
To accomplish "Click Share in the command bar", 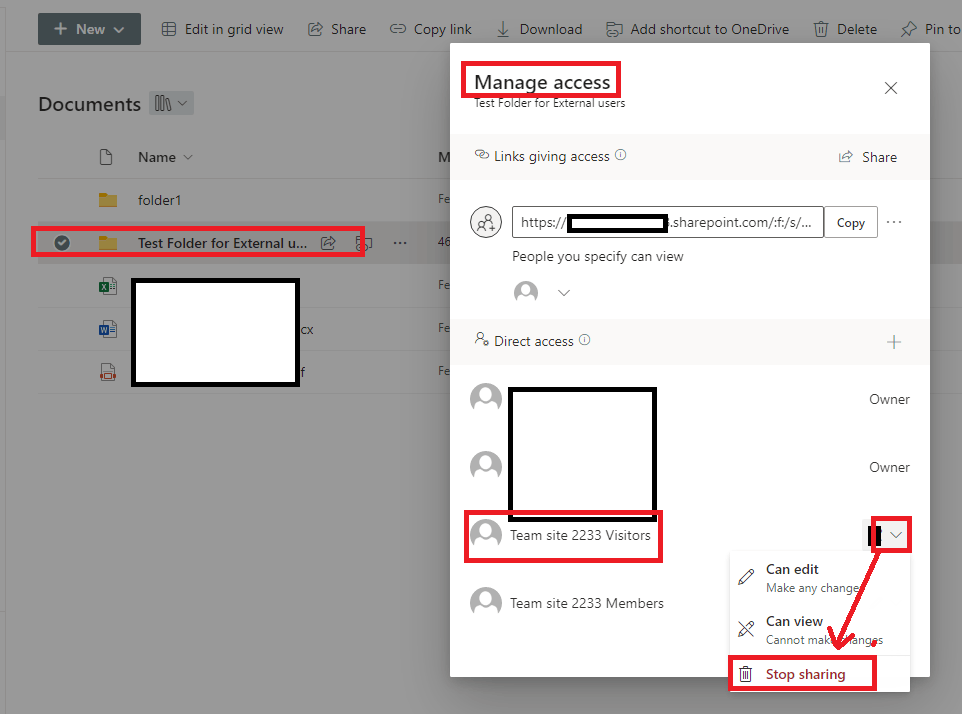I will click(x=337, y=29).
